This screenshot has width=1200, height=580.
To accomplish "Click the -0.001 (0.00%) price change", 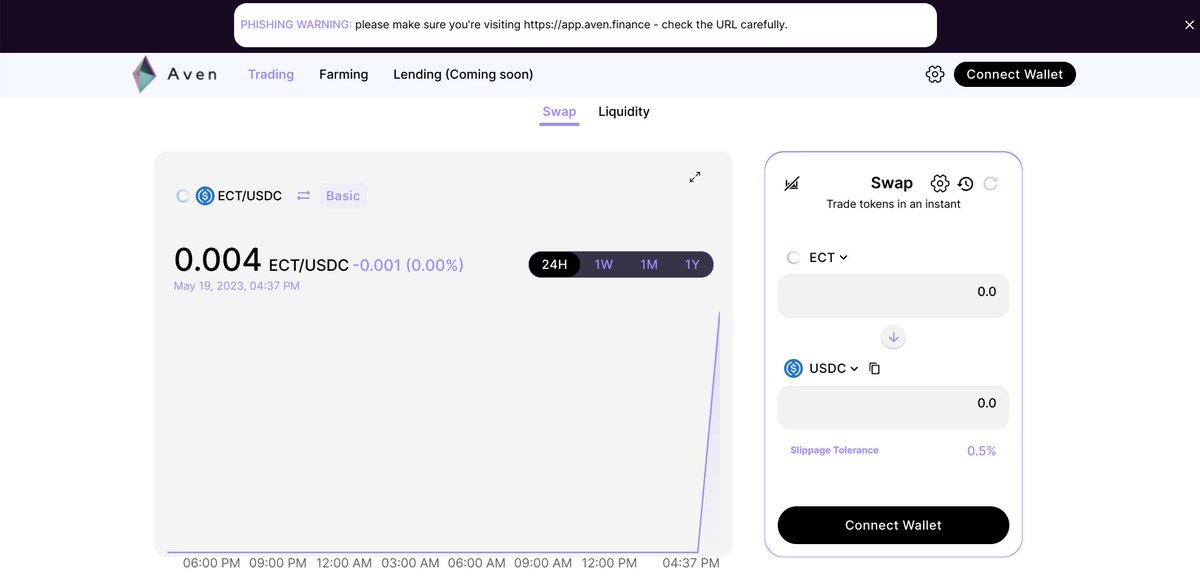I will 408,265.
